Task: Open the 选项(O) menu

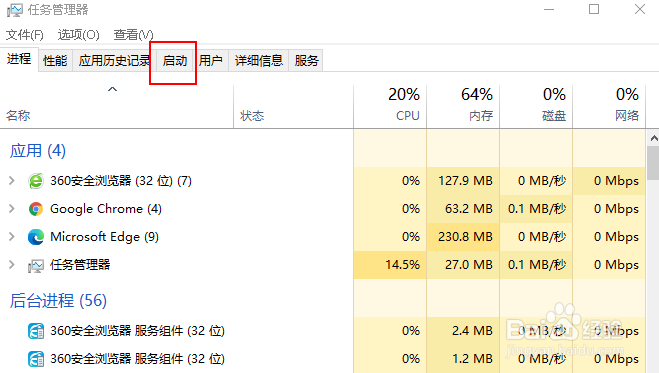Action: (x=79, y=34)
